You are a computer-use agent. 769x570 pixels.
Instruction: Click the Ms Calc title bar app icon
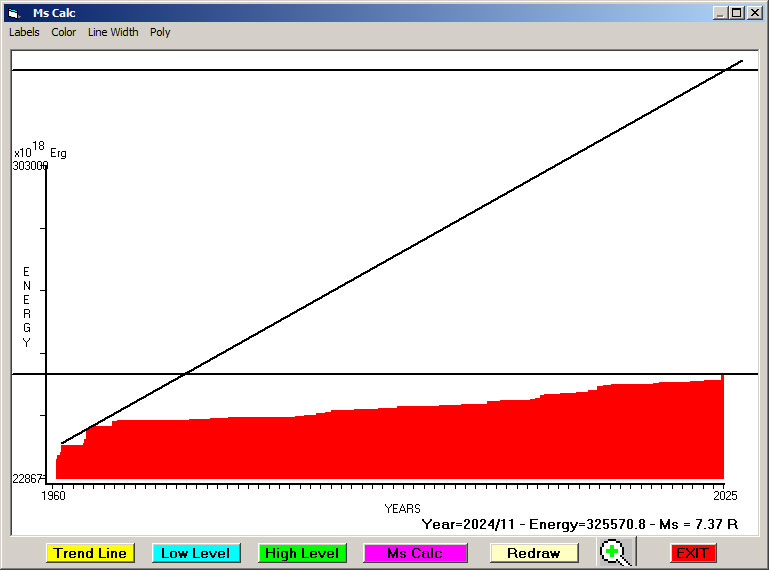point(14,13)
